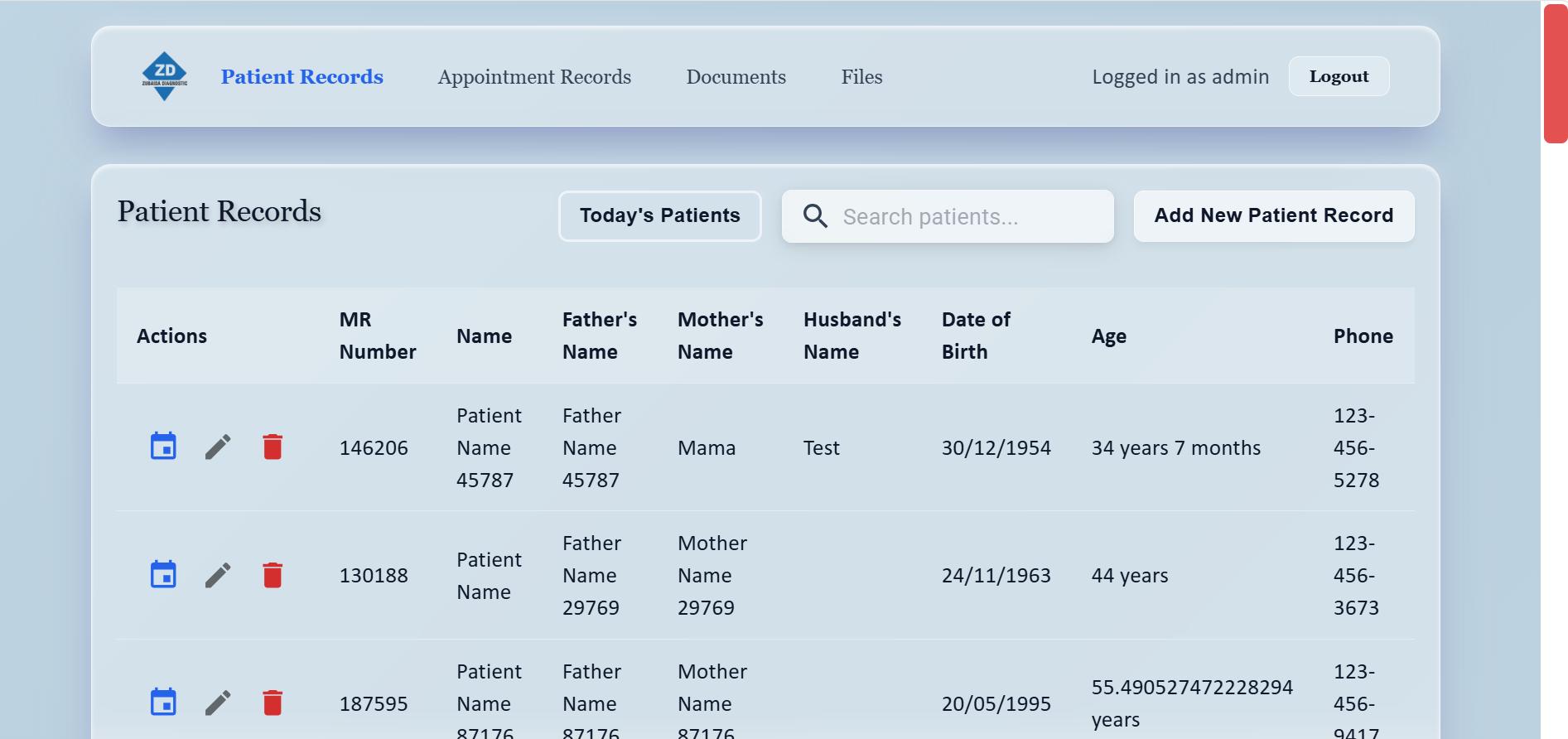Click phone number 123-456-5278
The height and width of the screenshot is (739, 1568).
pos(1357,447)
